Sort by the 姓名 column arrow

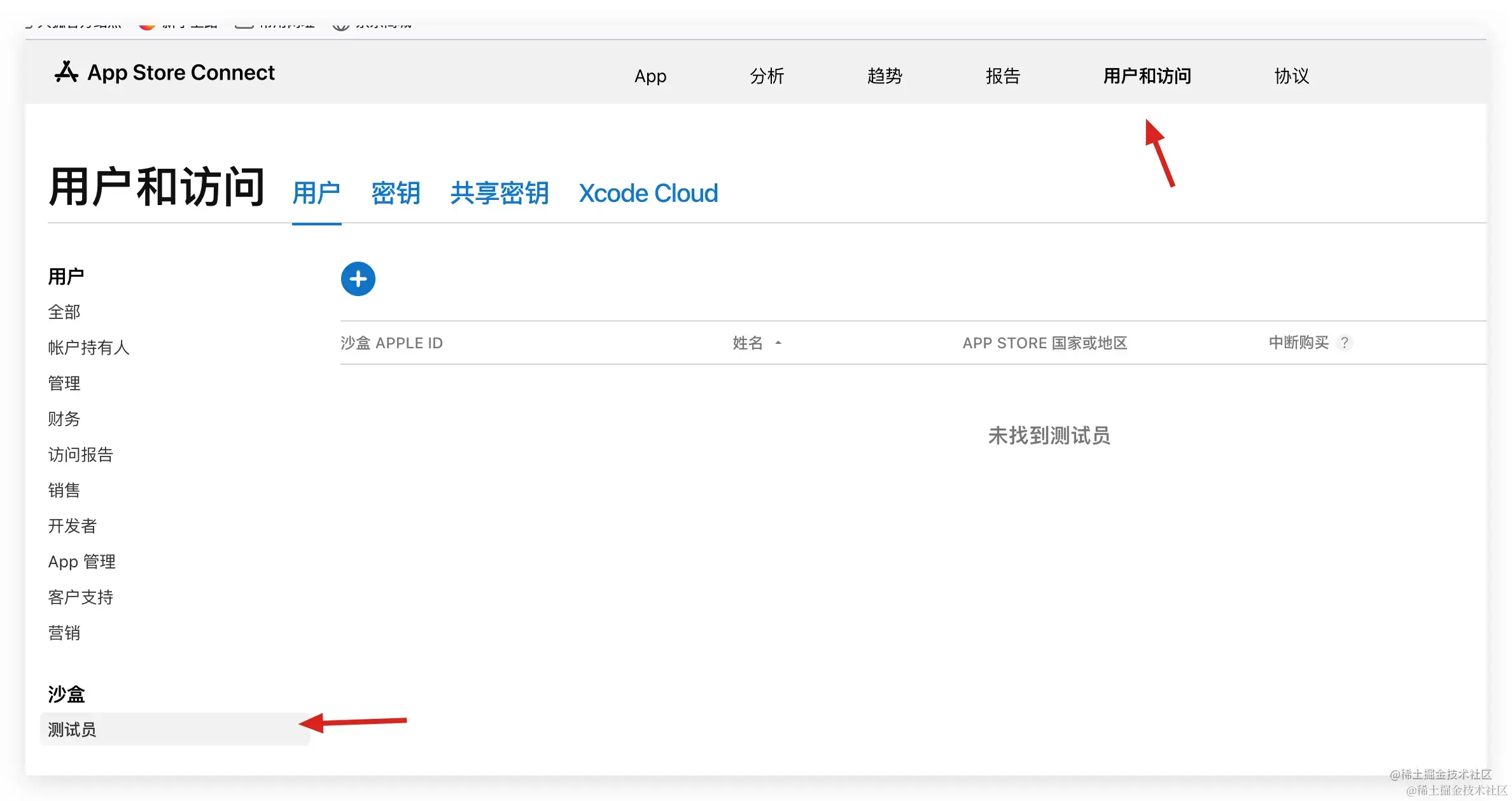coord(778,343)
